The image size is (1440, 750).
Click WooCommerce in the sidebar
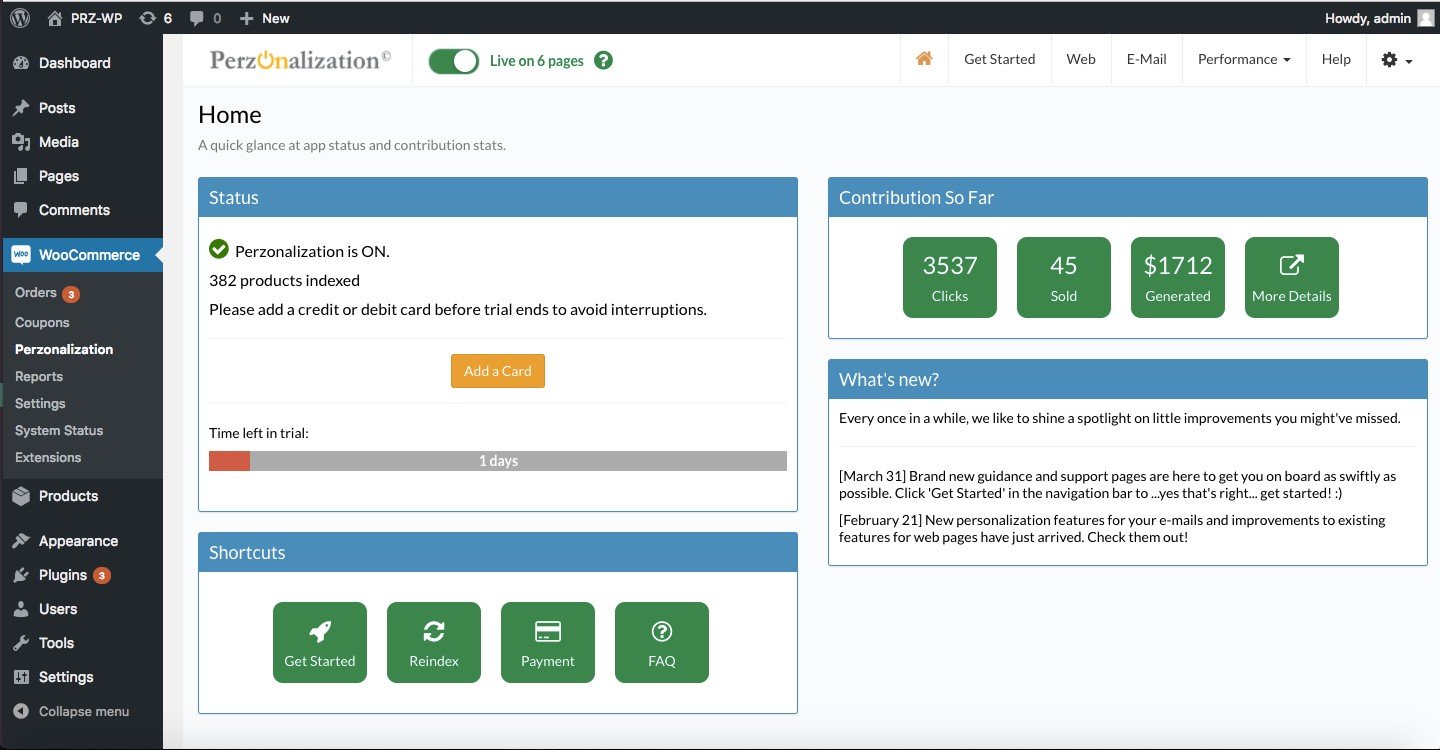coord(81,255)
